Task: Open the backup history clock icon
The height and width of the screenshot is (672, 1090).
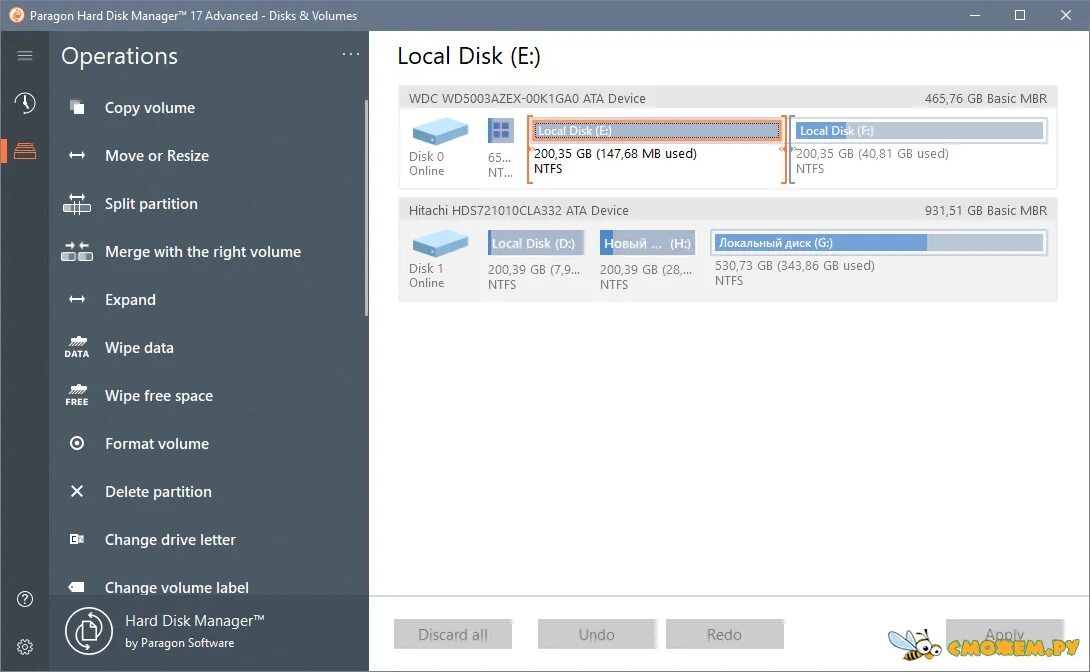Action: [25, 103]
